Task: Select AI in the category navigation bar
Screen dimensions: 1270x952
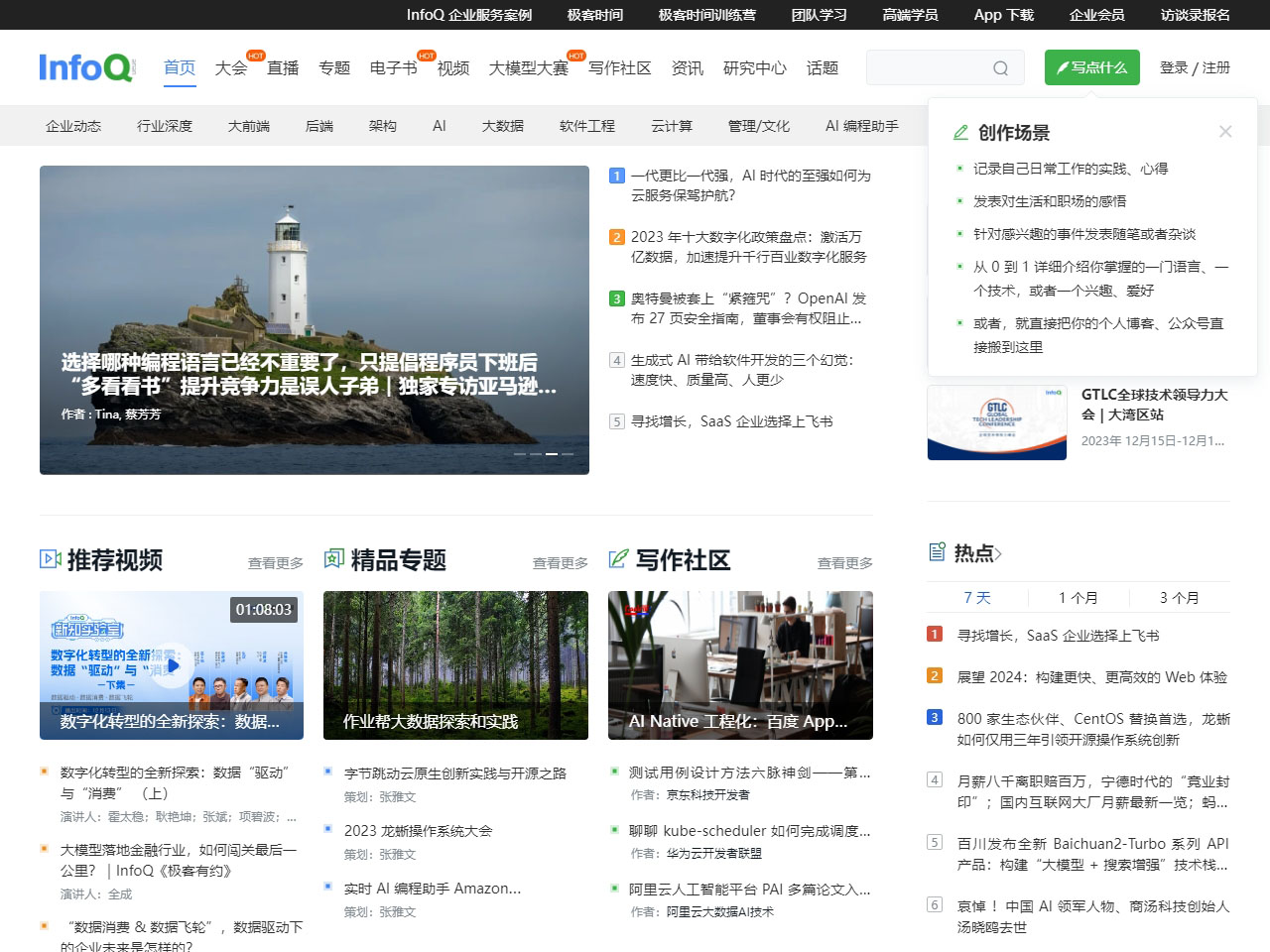Action: pos(439,126)
